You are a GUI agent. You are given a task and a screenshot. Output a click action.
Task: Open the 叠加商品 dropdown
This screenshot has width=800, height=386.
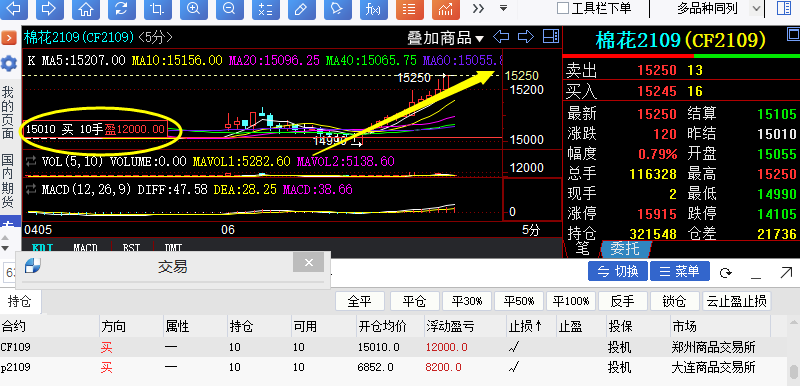(445, 37)
